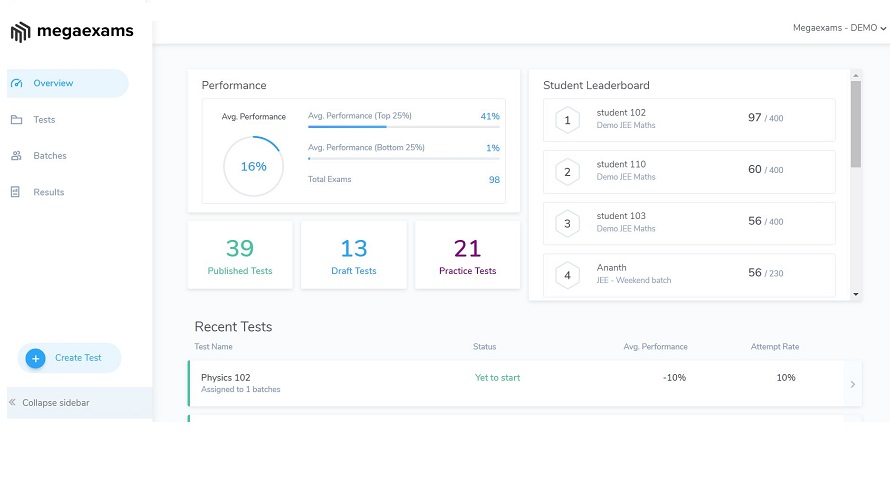Click the Overview speedometer icon
Screen dimensions: 890x500
[17, 83]
